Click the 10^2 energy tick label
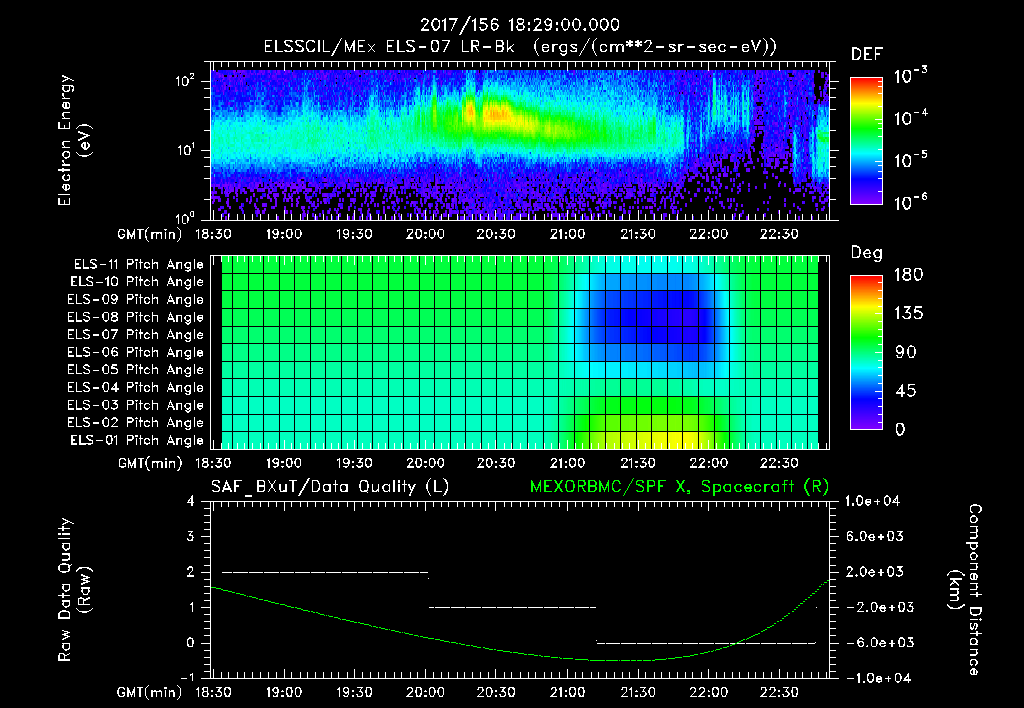 coord(185,81)
